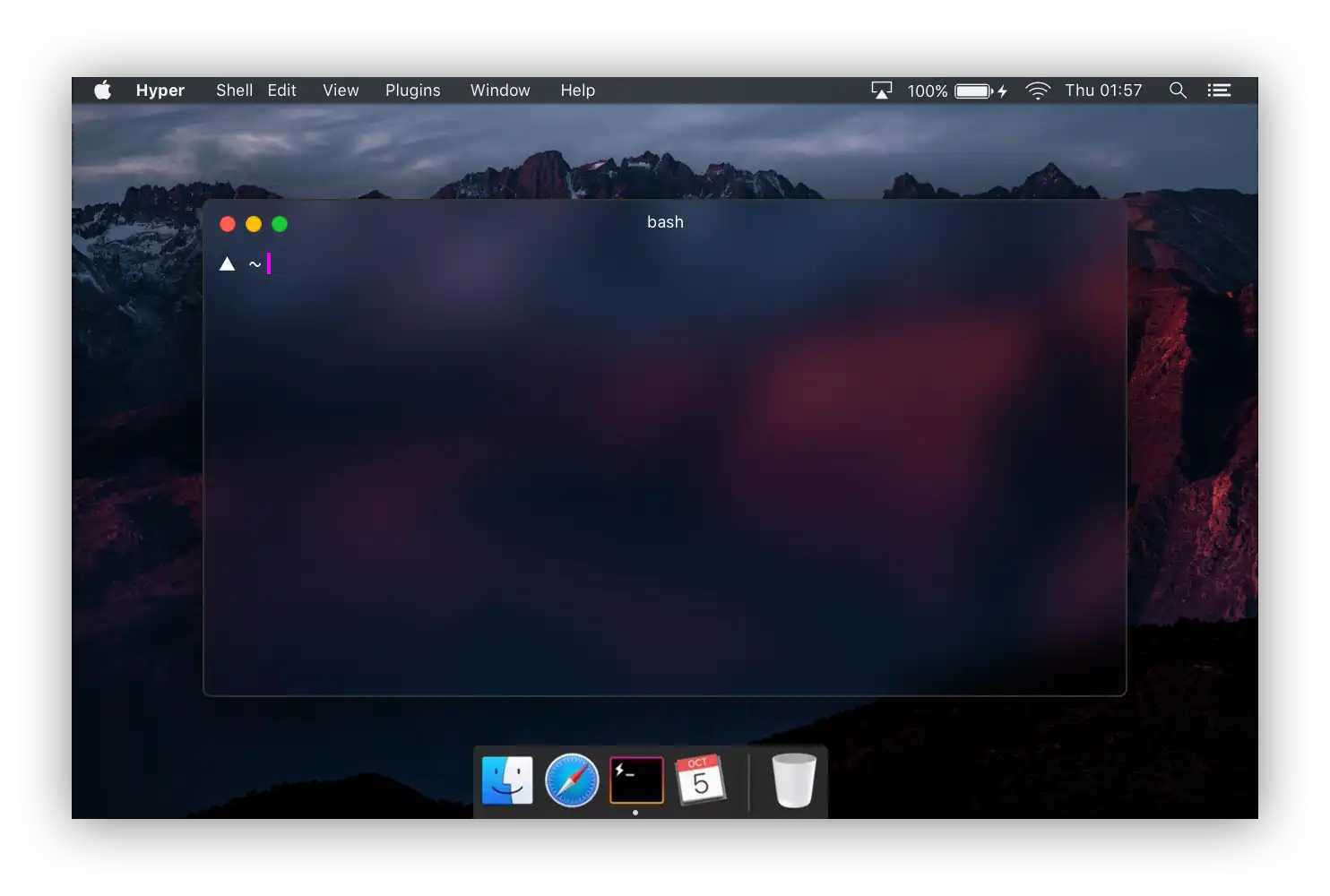Click the magenta terminal cursor
This screenshot has width=1330, height=896.
pyautogui.click(x=269, y=263)
